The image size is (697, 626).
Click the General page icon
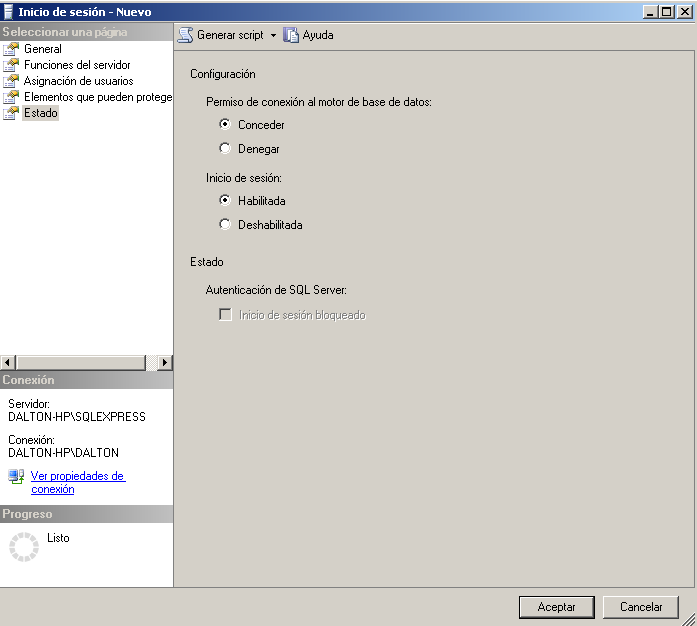click(11, 49)
